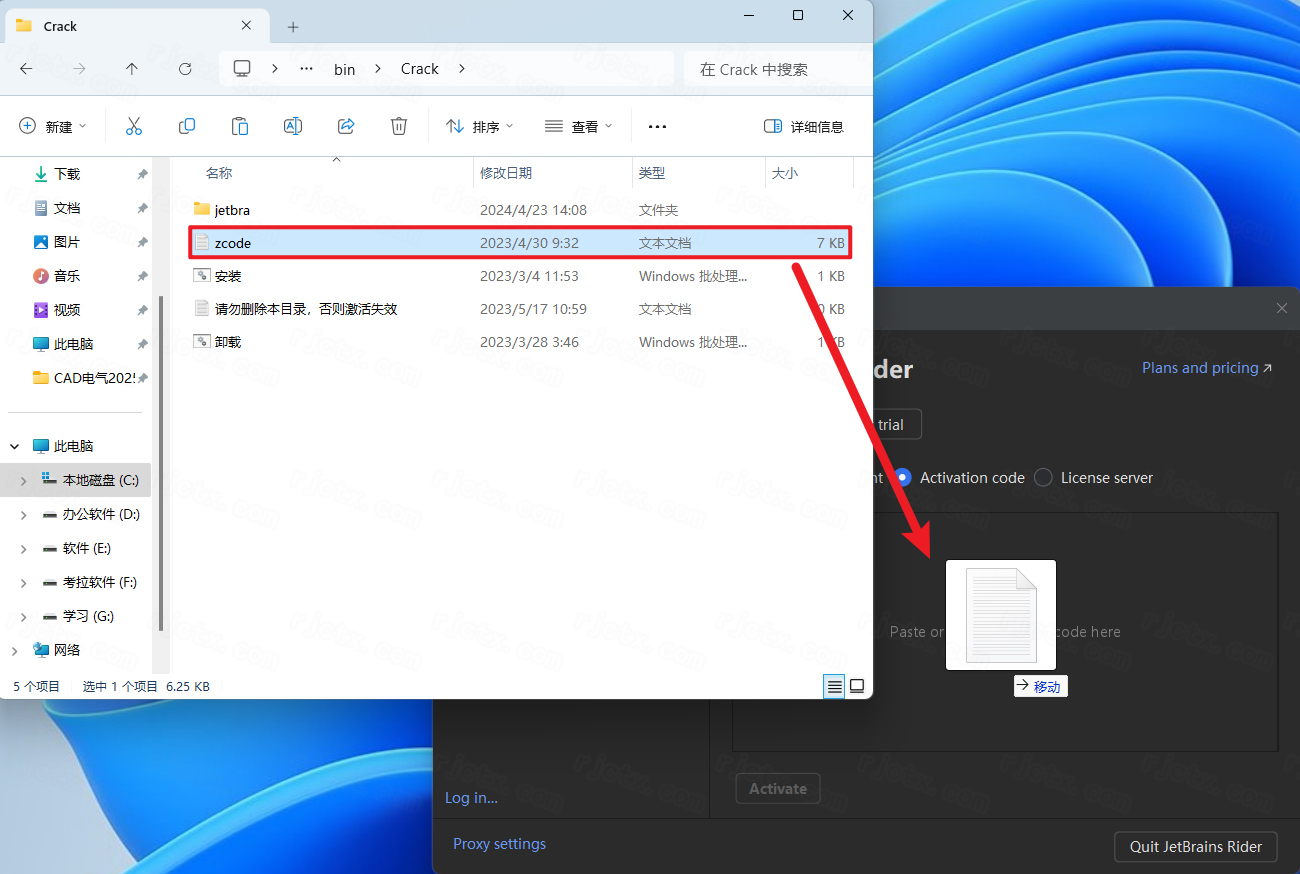The image size is (1300, 874).
Task: Close the Crack tab
Action: pyautogui.click(x=247, y=26)
